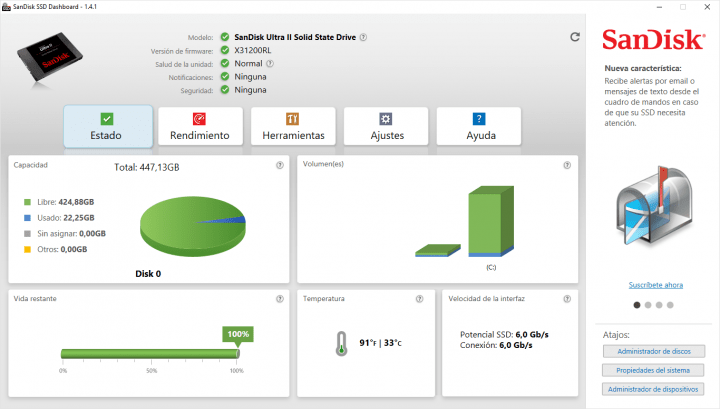Click the help icon next to the model name

pyautogui.click(x=363, y=37)
